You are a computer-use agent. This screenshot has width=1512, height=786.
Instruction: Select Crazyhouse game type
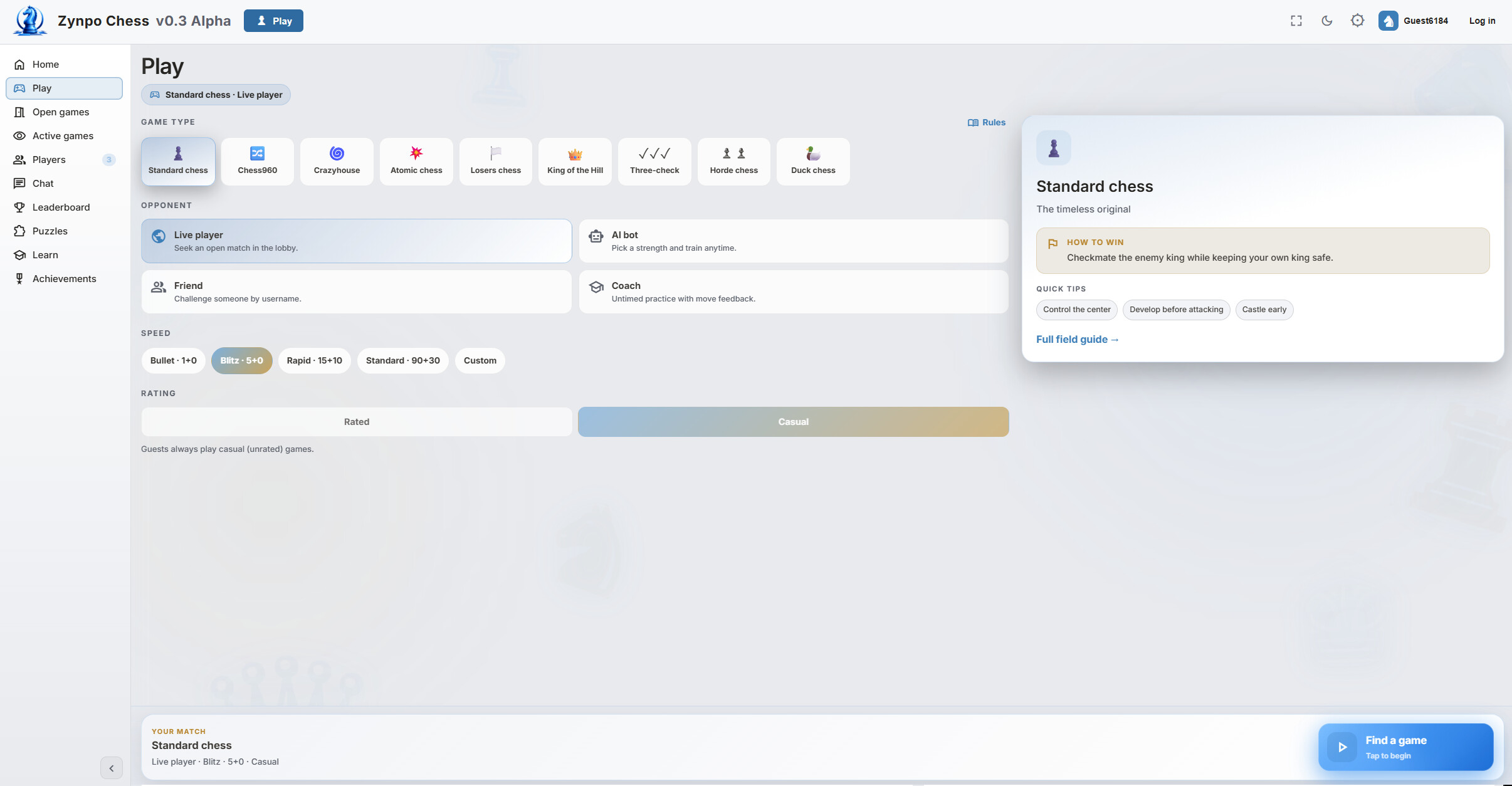(337, 162)
